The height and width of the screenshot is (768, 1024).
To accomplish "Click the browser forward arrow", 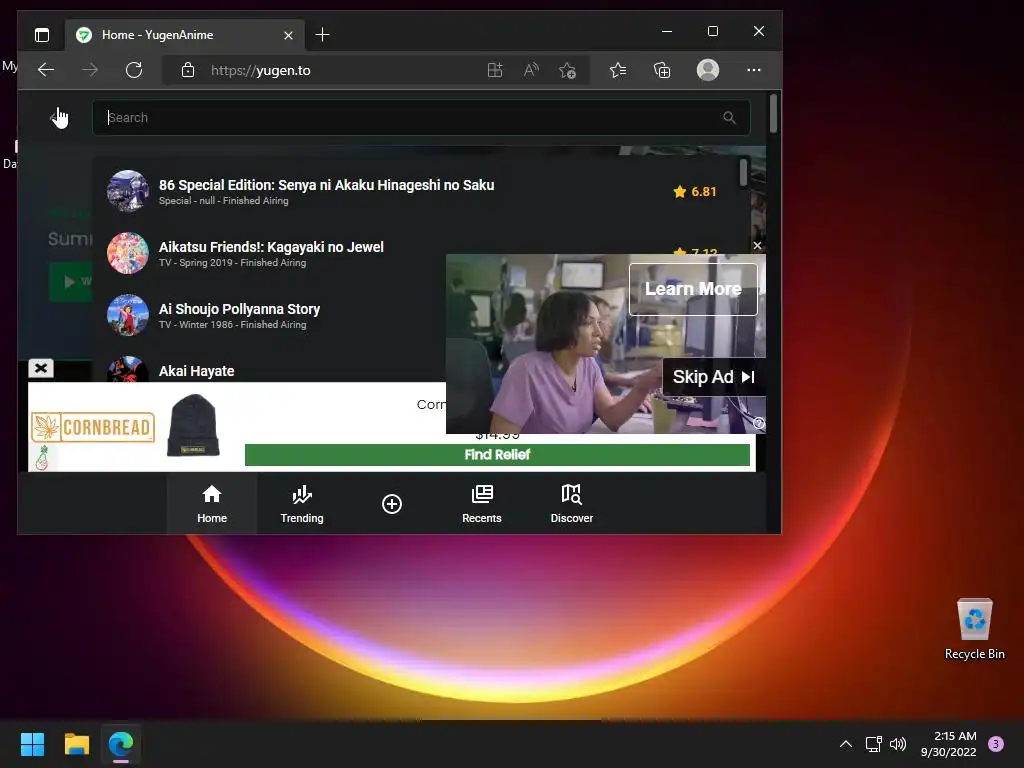I will pyautogui.click(x=90, y=70).
